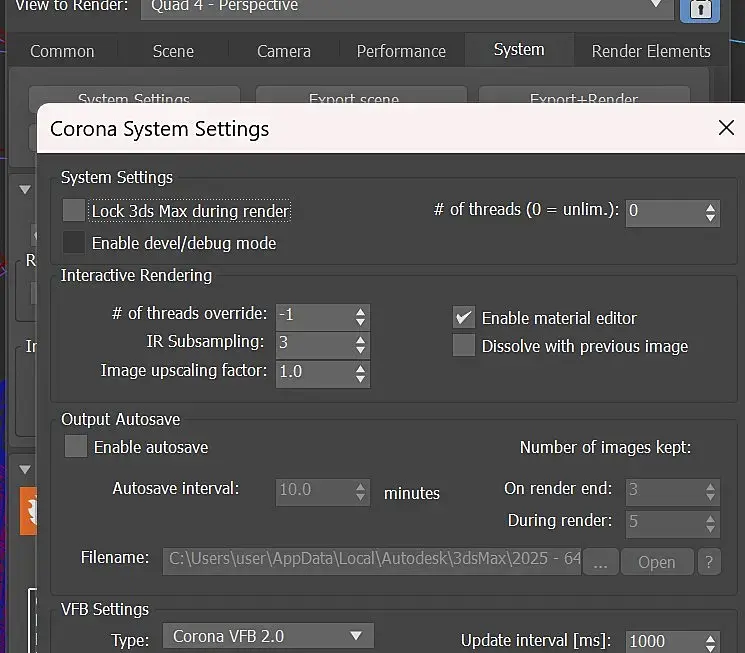This screenshot has height=653, width=745.
Task: Toggle the Enable devel/debug mode checkbox
Action: pyautogui.click(x=74, y=242)
